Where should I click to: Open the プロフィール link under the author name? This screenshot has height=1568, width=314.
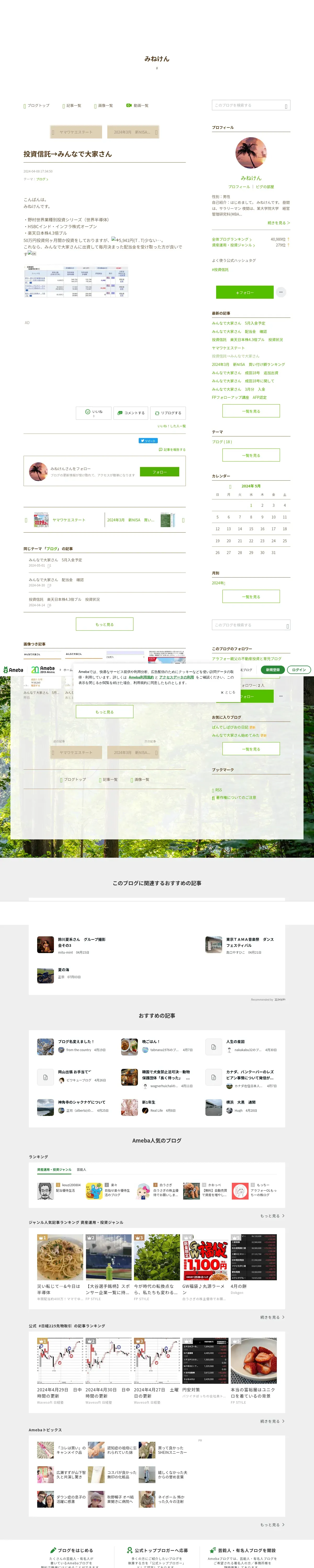click(239, 187)
